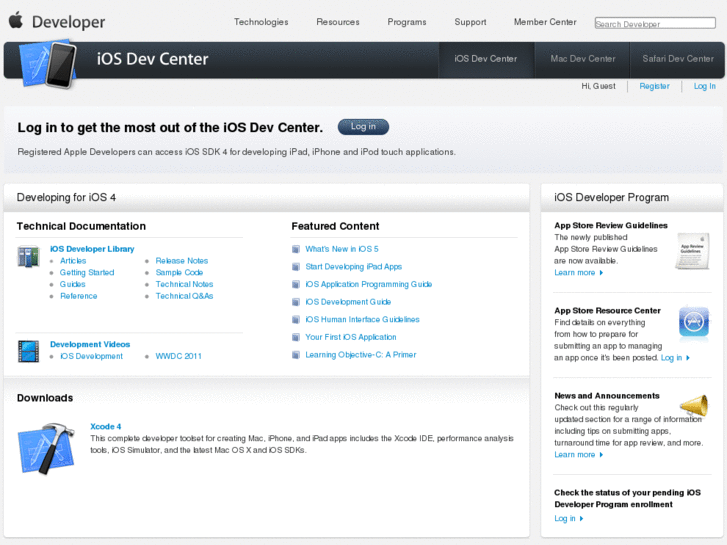The height and width of the screenshot is (545, 727).
Task: Click the blue Log in button in the banner
Action: point(363,127)
